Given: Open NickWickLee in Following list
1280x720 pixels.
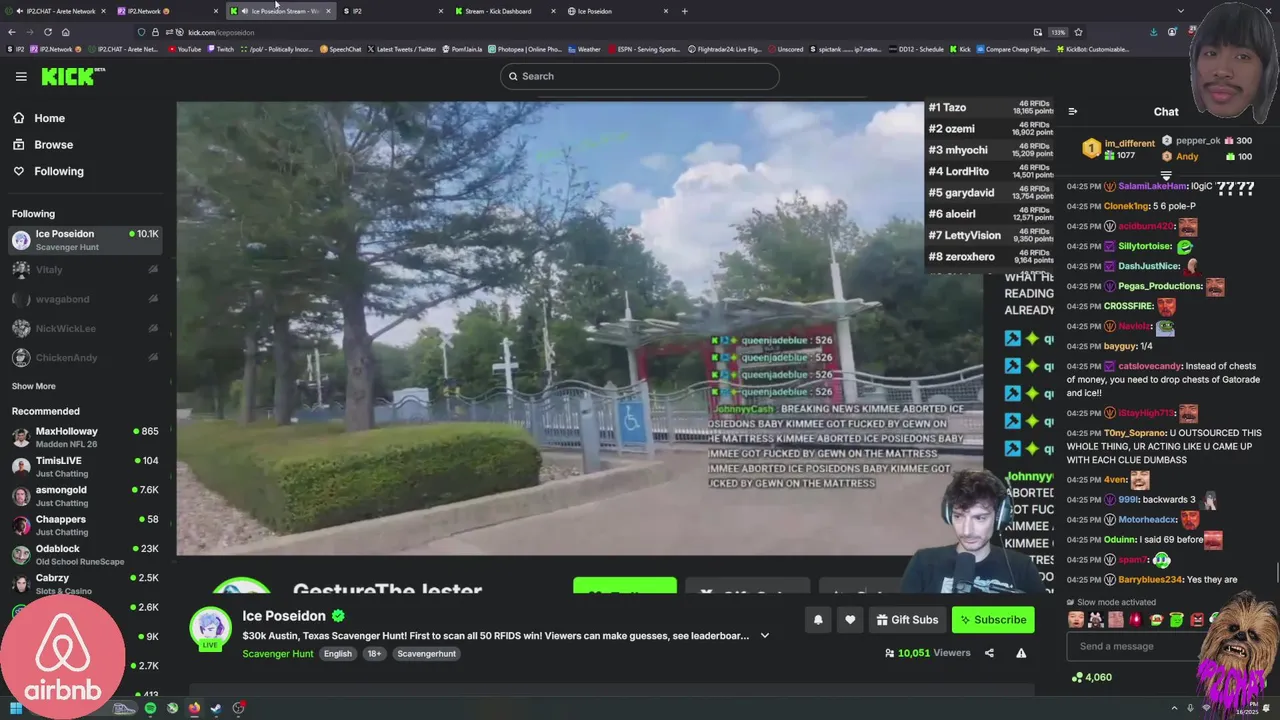Looking at the screenshot, I should point(85,328).
